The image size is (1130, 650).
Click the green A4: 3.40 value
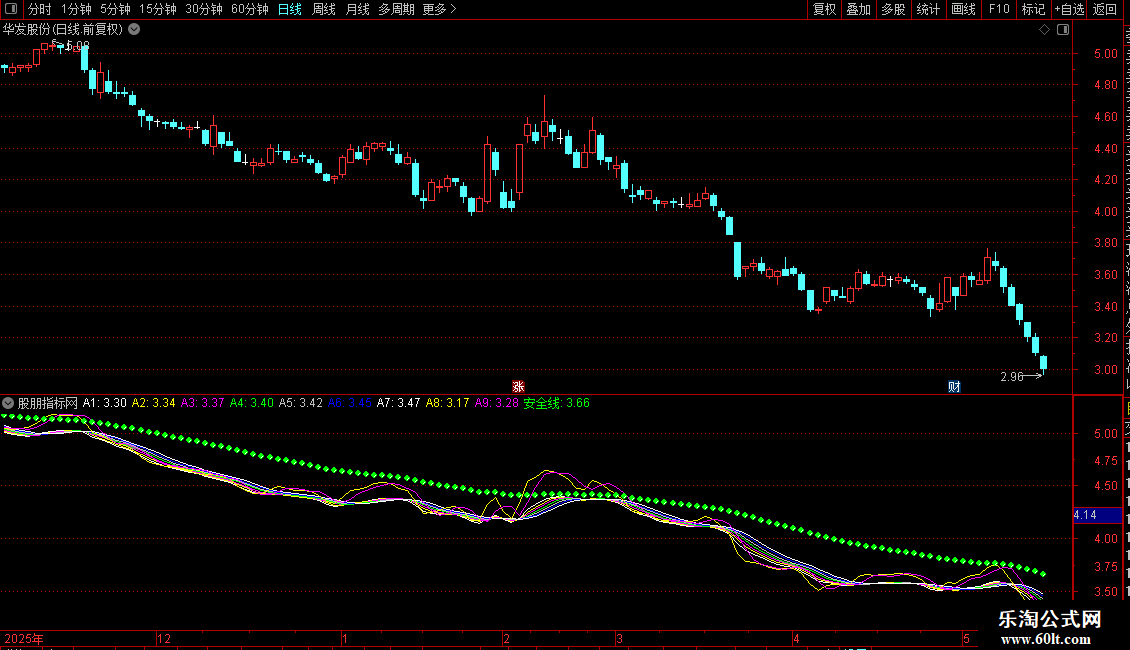pos(252,403)
